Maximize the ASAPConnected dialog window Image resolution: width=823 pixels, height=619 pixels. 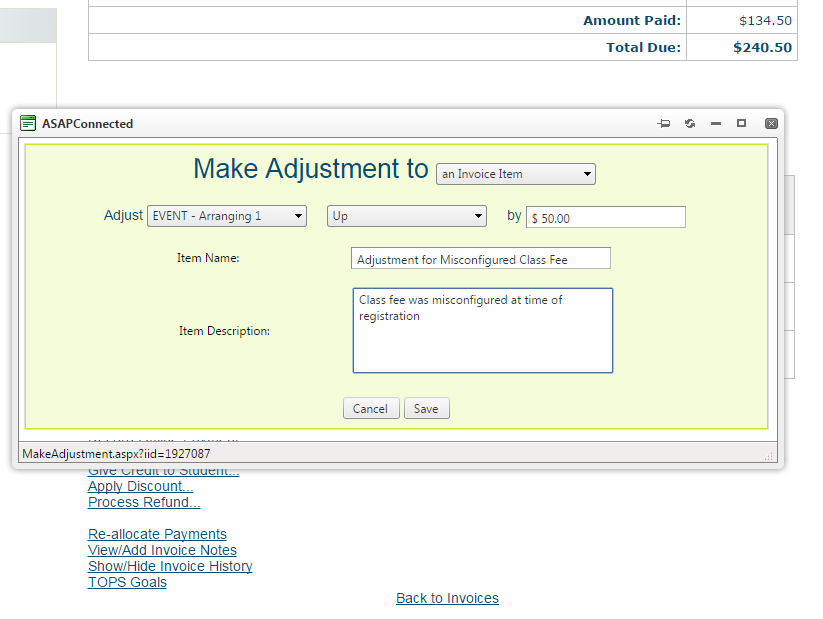click(742, 124)
